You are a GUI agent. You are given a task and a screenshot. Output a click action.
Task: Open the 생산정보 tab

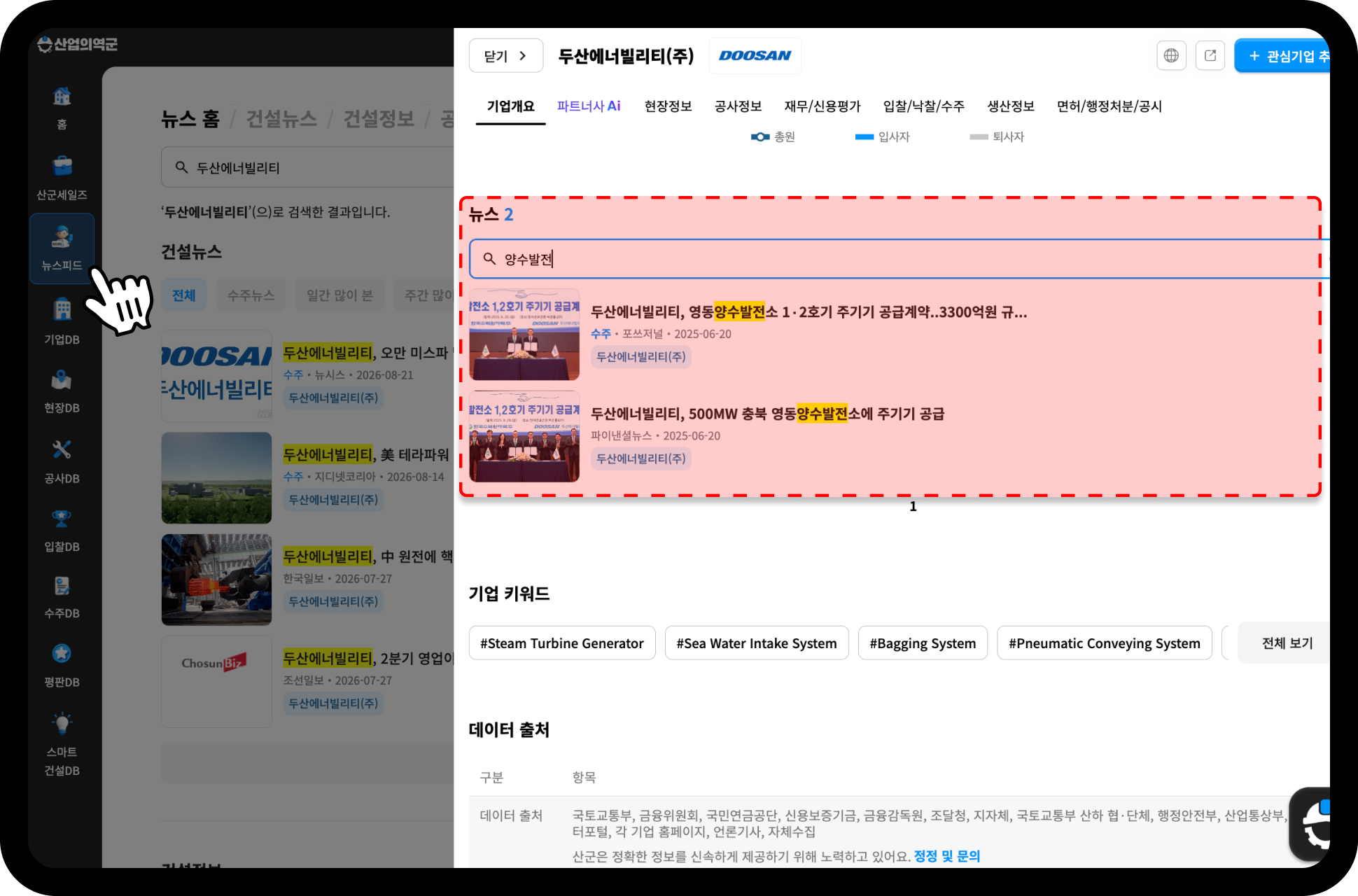pyautogui.click(x=1011, y=106)
